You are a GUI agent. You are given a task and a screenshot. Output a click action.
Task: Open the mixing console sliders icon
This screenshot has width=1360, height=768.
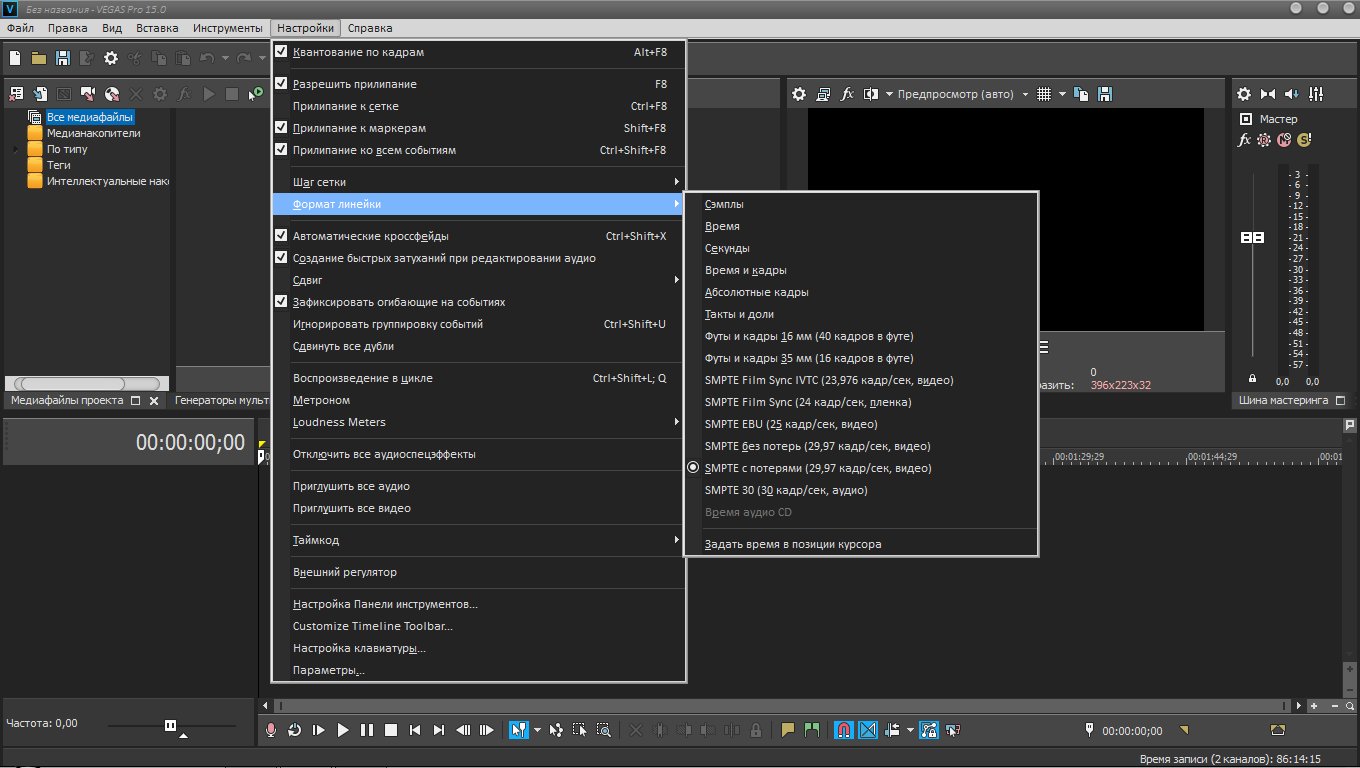1316,94
